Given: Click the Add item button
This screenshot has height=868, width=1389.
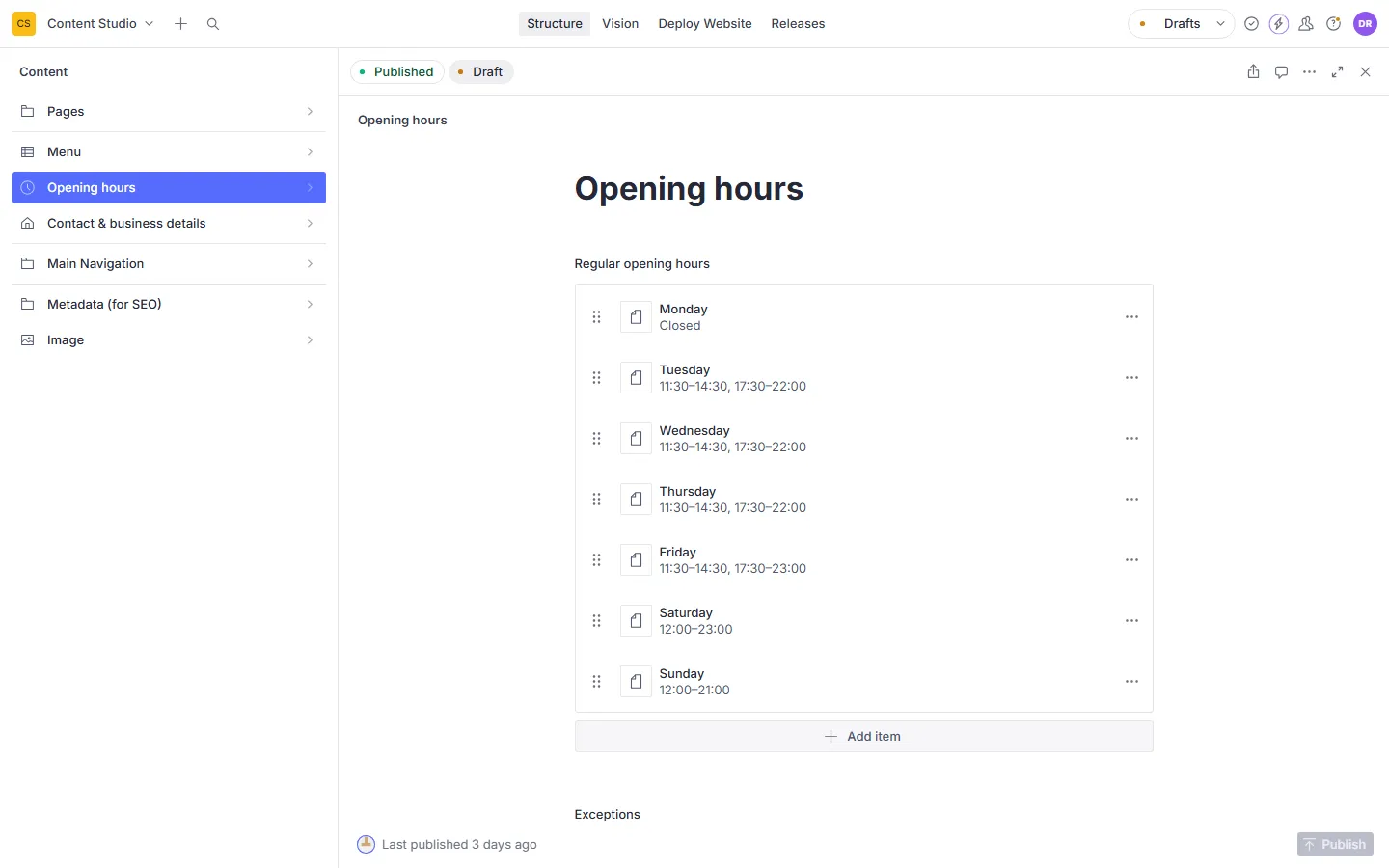Looking at the screenshot, I should click(x=863, y=737).
